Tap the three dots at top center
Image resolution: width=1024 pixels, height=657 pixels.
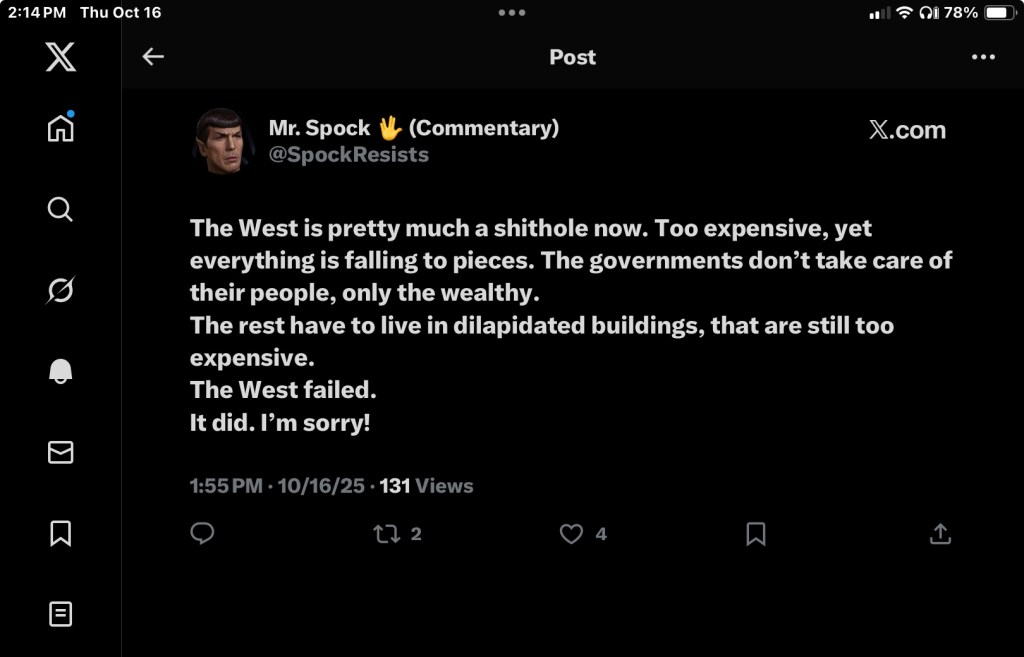pos(511,13)
